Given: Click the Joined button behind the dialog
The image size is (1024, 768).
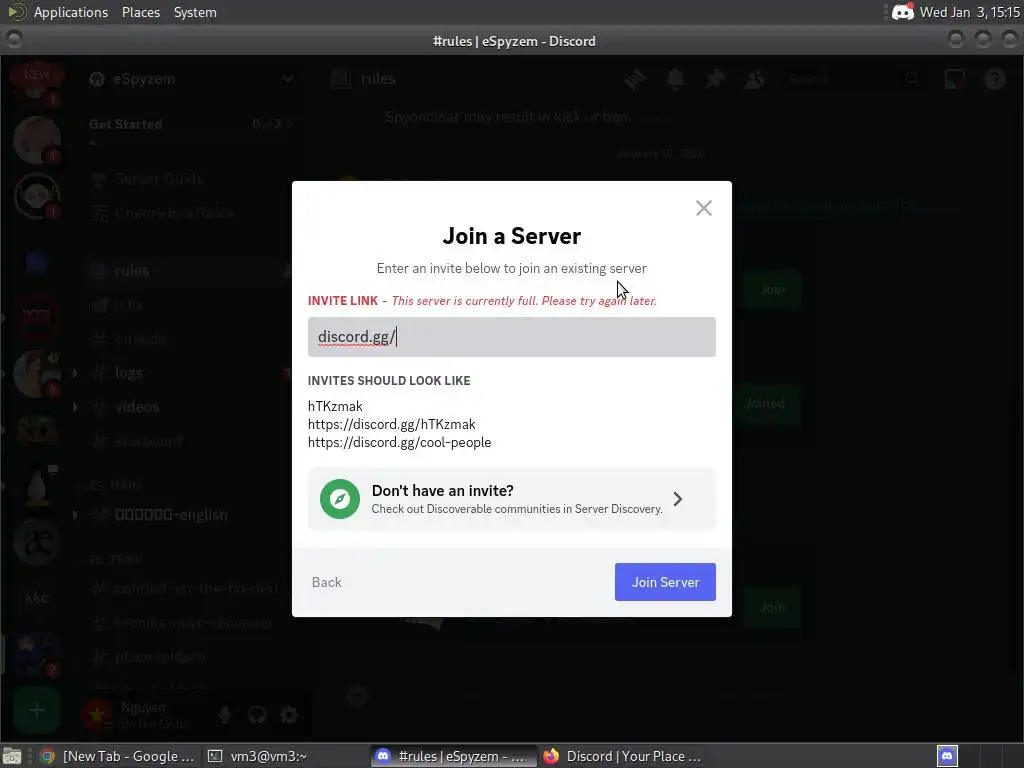Looking at the screenshot, I should pyautogui.click(x=765, y=404).
